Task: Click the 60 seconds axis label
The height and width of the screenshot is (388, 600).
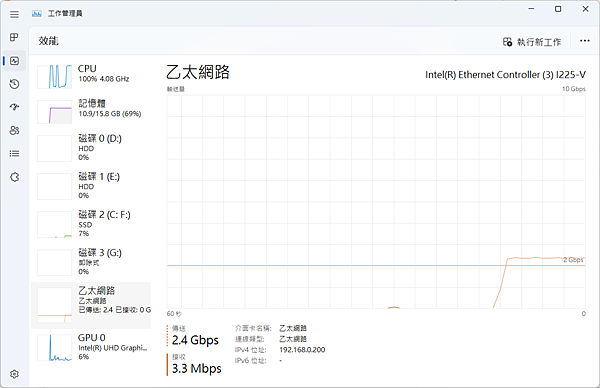Action: 174,314
